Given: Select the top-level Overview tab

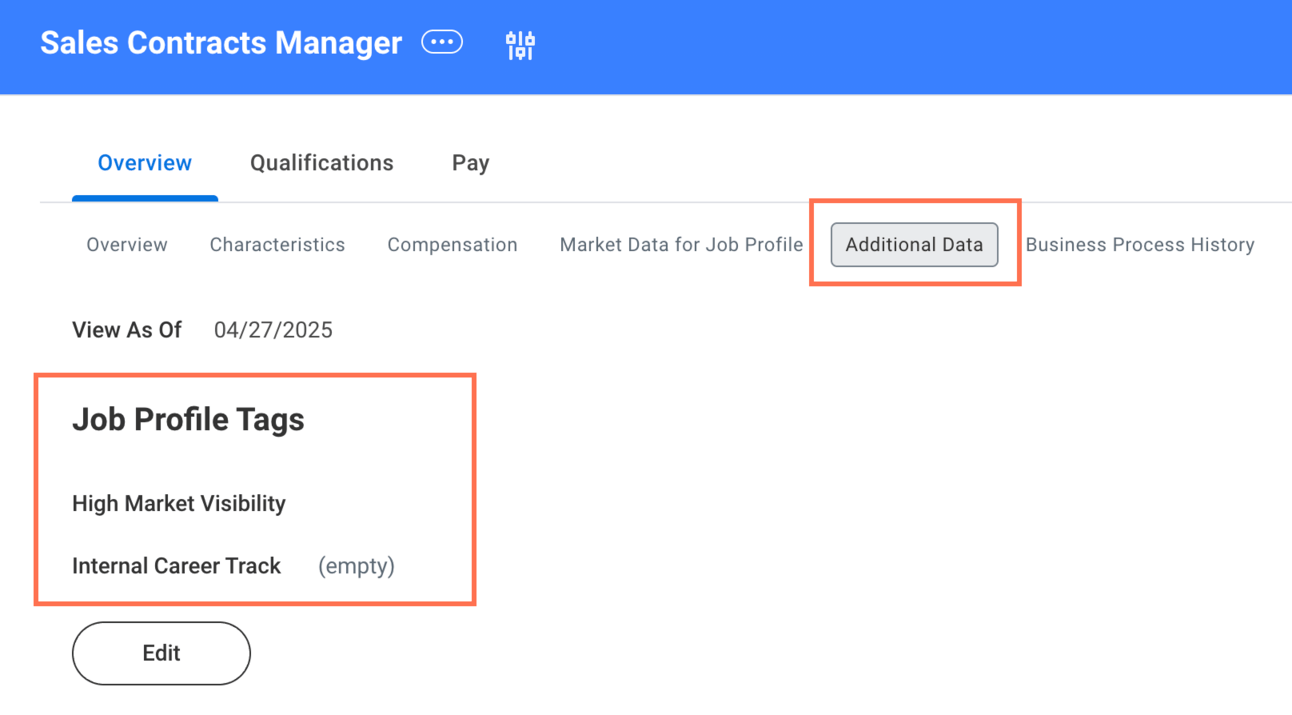Looking at the screenshot, I should coord(145,163).
